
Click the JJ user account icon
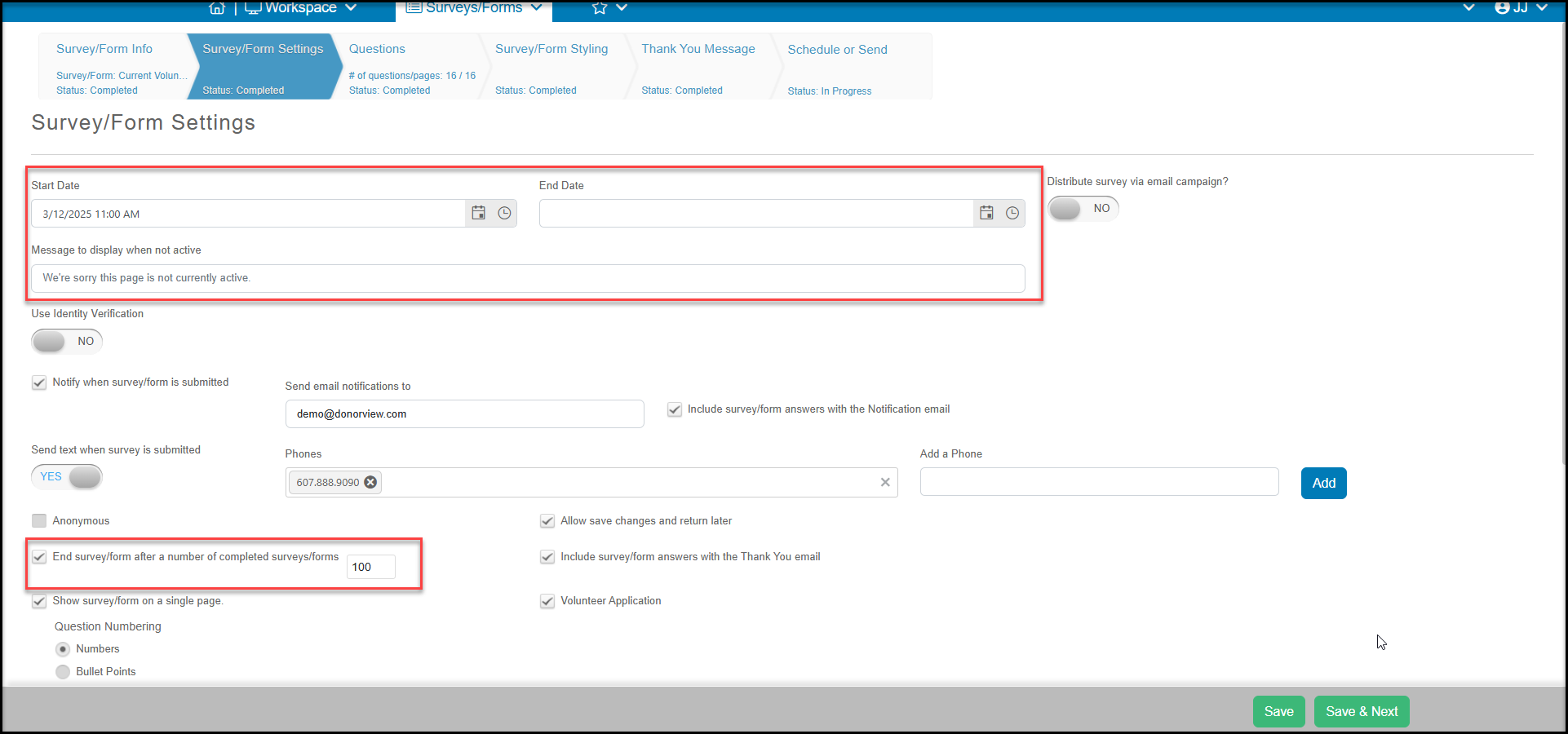tap(1502, 7)
